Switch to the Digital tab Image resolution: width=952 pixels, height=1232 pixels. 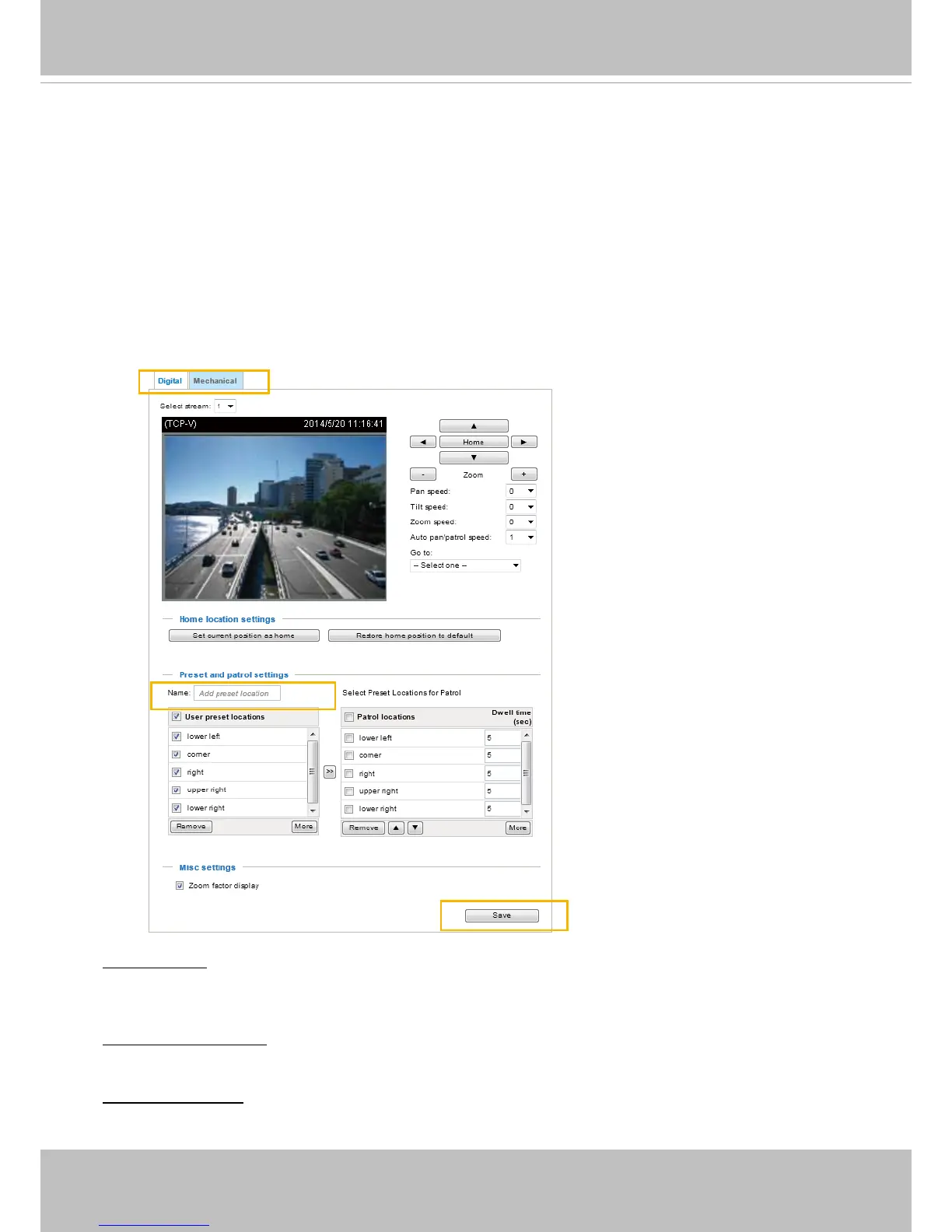170,381
